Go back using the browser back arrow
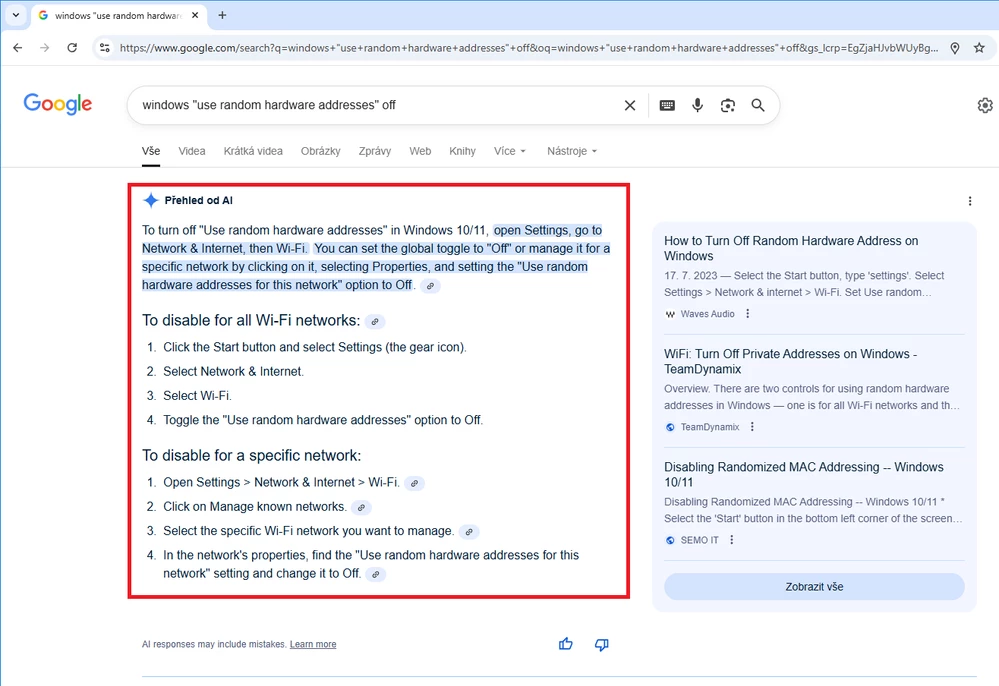Image resolution: width=999 pixels, height=686 pixels. pos(17,47)
